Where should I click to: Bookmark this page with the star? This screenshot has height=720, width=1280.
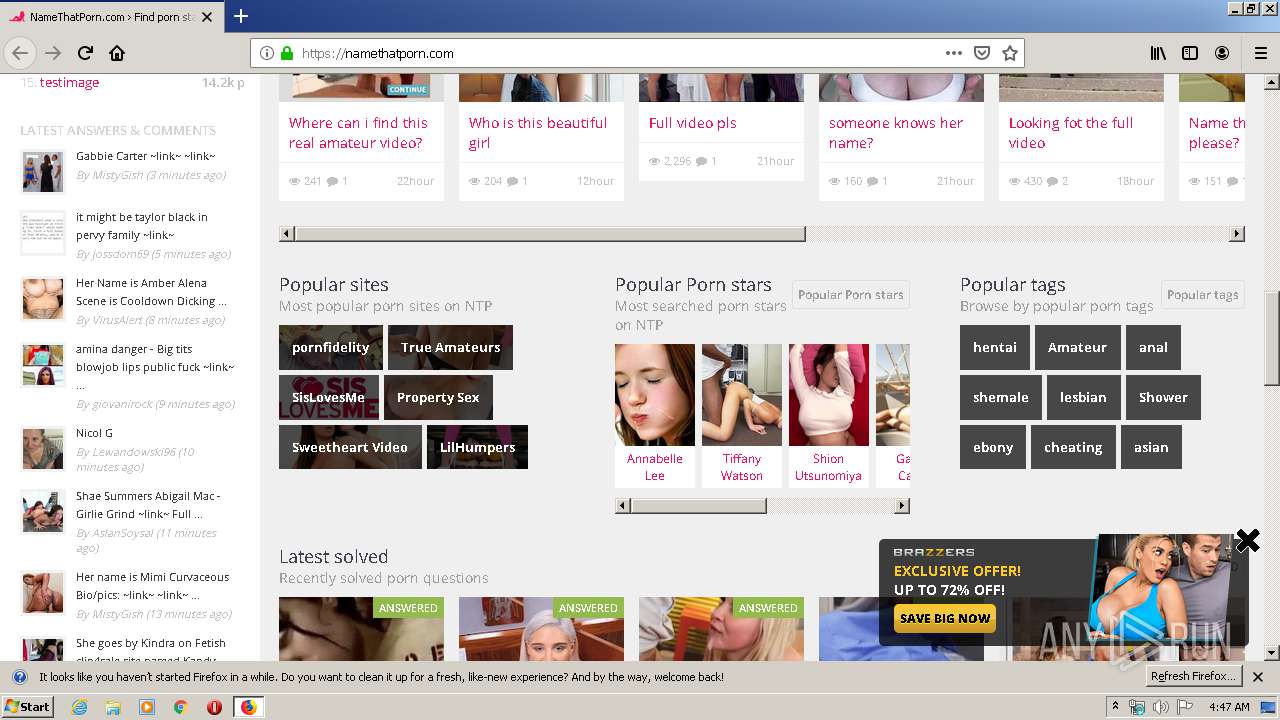click(1010, 53)
